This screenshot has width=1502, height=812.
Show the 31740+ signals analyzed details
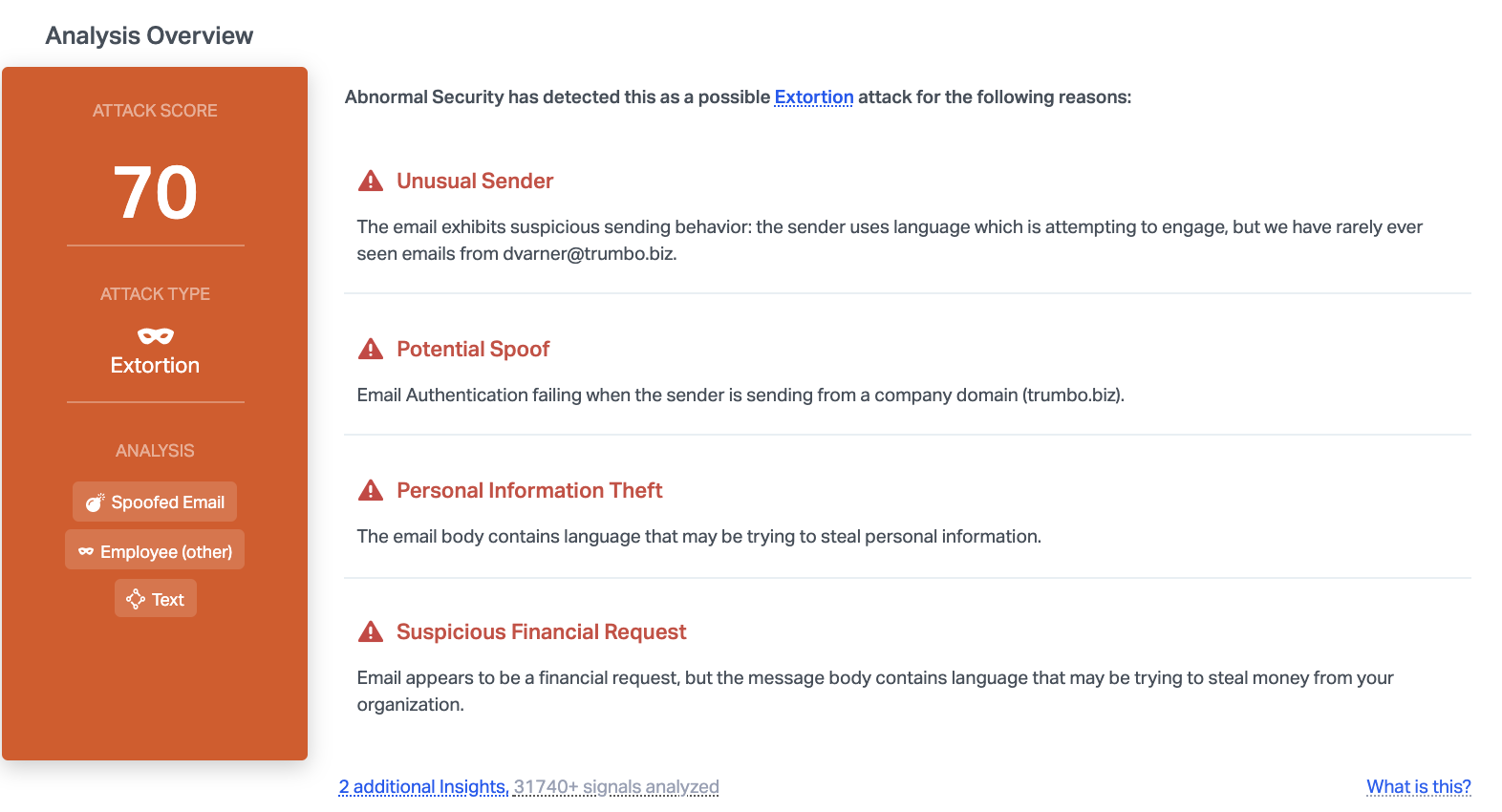point(616,787)
